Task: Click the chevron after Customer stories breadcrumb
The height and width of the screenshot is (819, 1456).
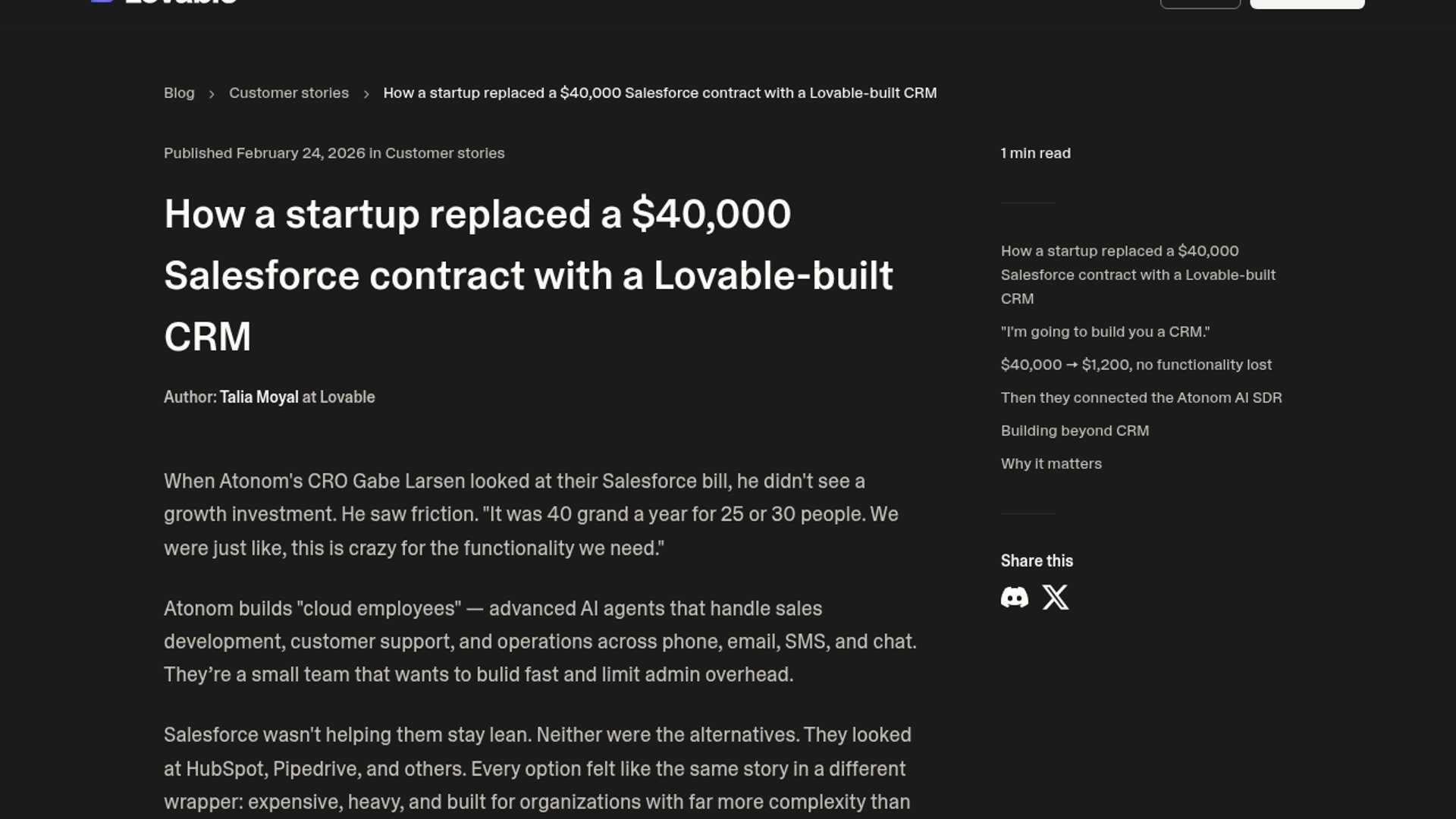Action: pyautogui.click(x=366, y=94)
